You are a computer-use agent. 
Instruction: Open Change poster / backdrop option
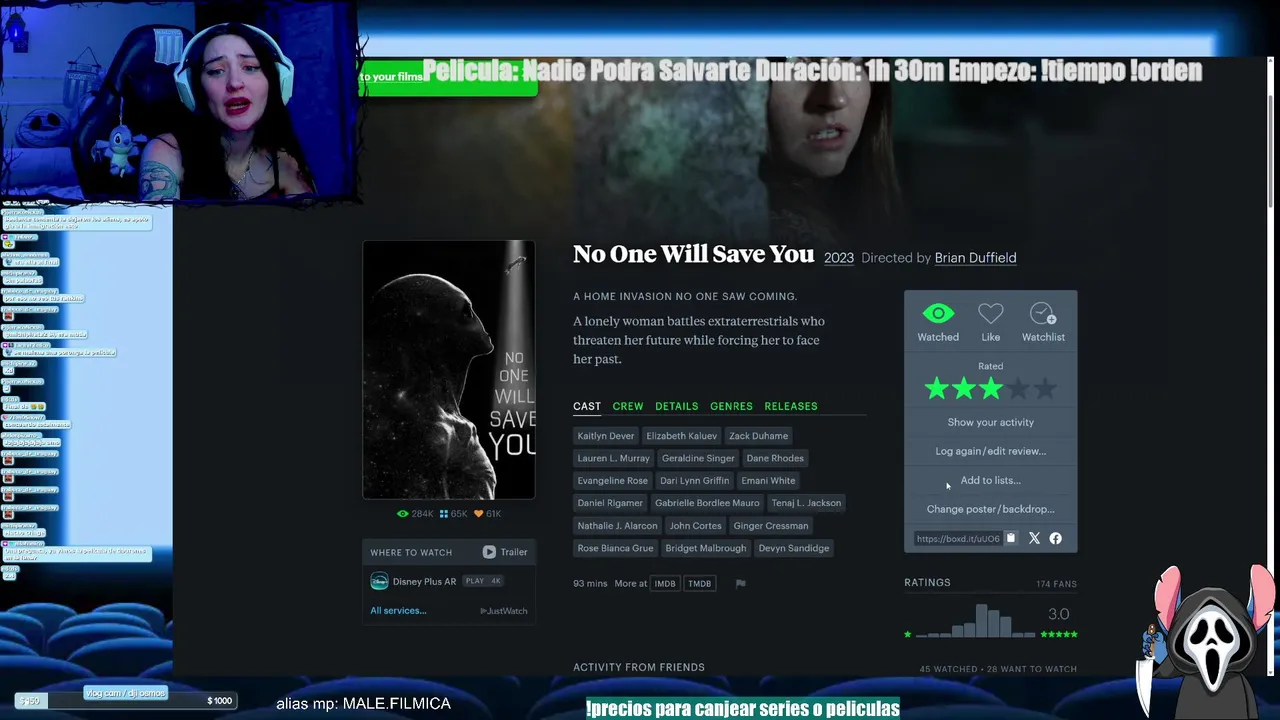click(991, 509)
